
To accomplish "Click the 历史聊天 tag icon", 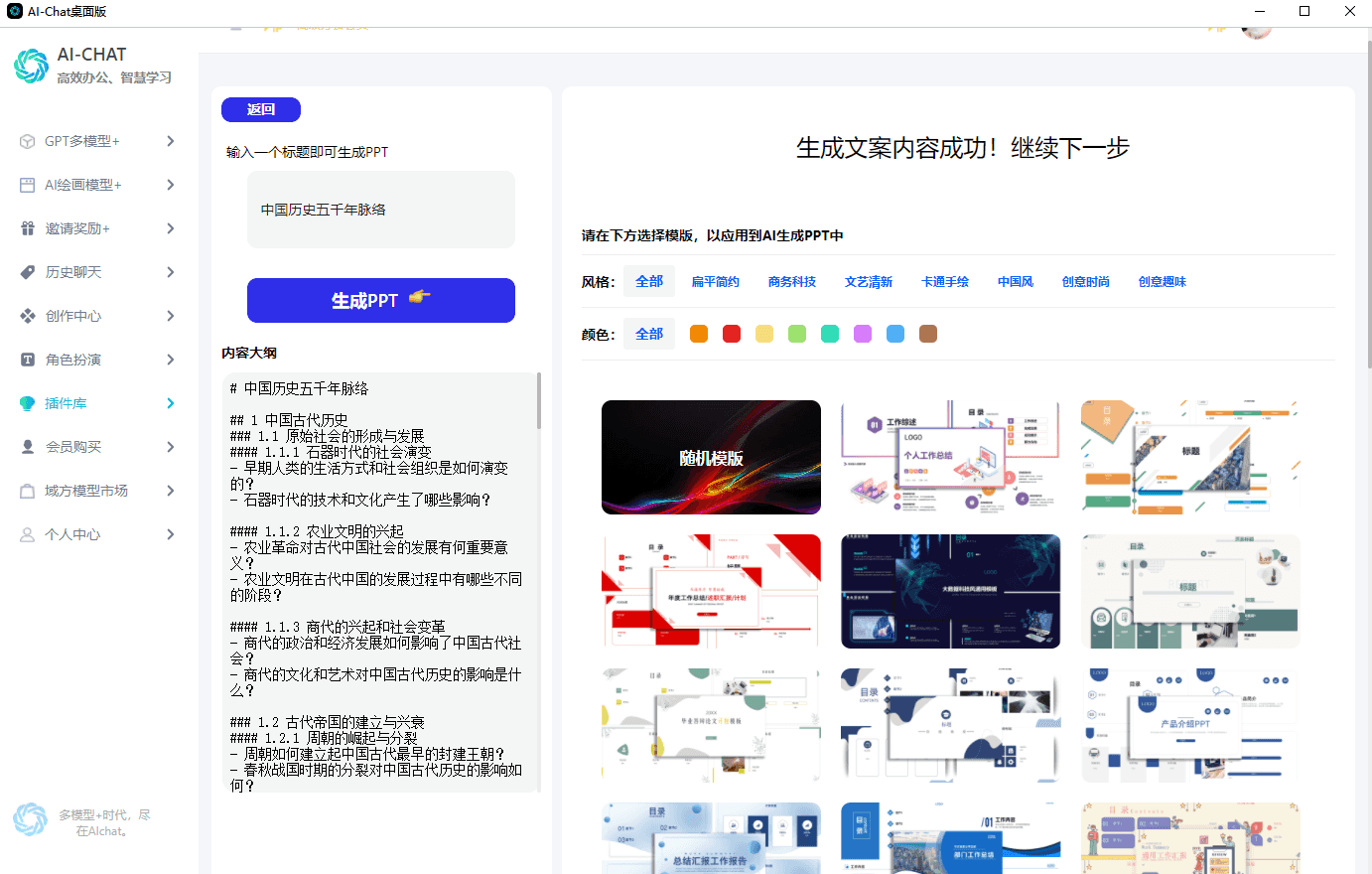I will 28,272.
